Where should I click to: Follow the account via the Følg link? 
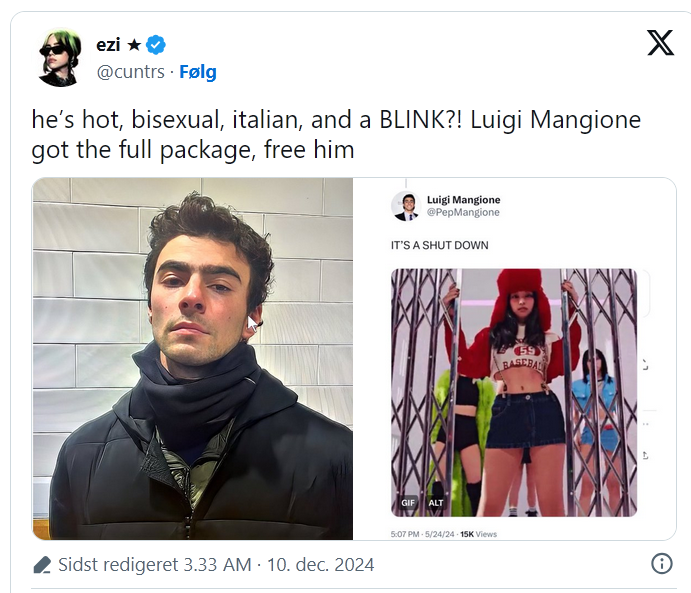point(198,72)
